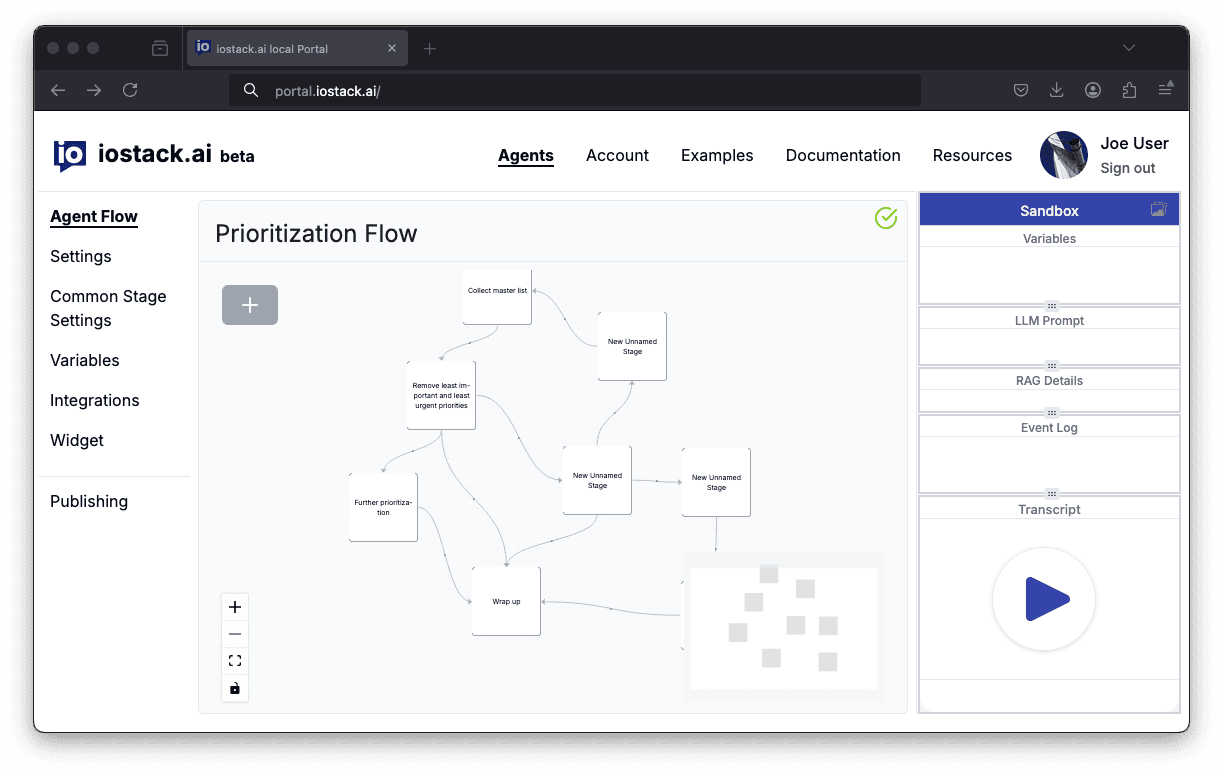Click the Prioritization Flow title

point(316,234)
